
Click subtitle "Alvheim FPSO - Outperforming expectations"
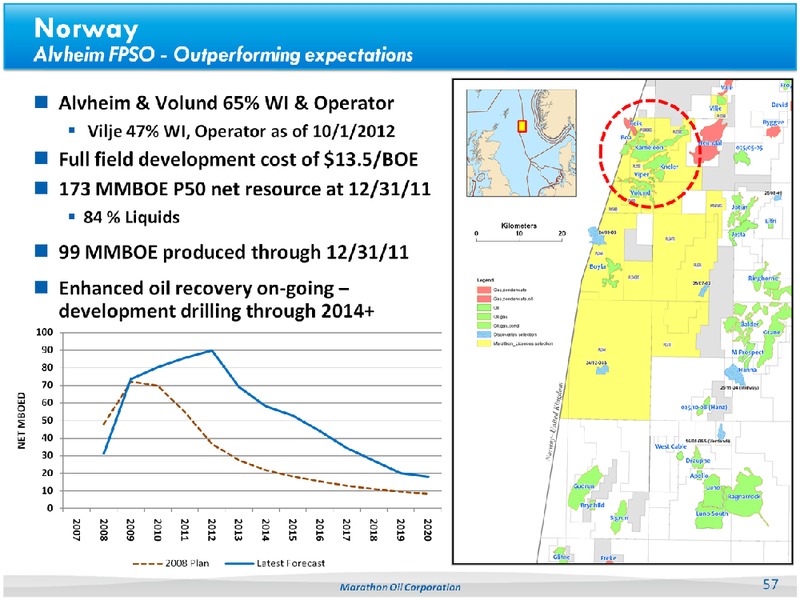click(x=223, y=55)
